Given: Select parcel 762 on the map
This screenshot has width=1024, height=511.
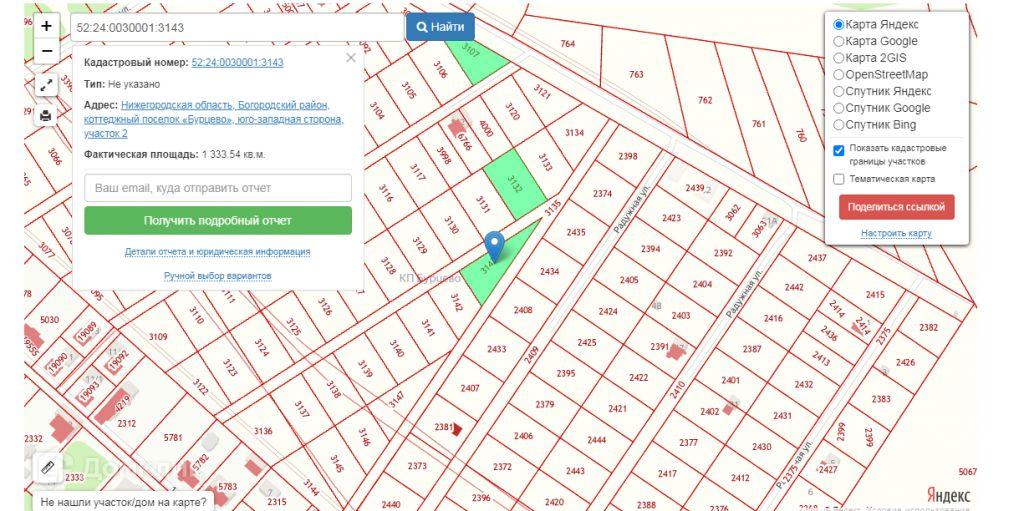Looking at the screenshot, I should (705, 100).
